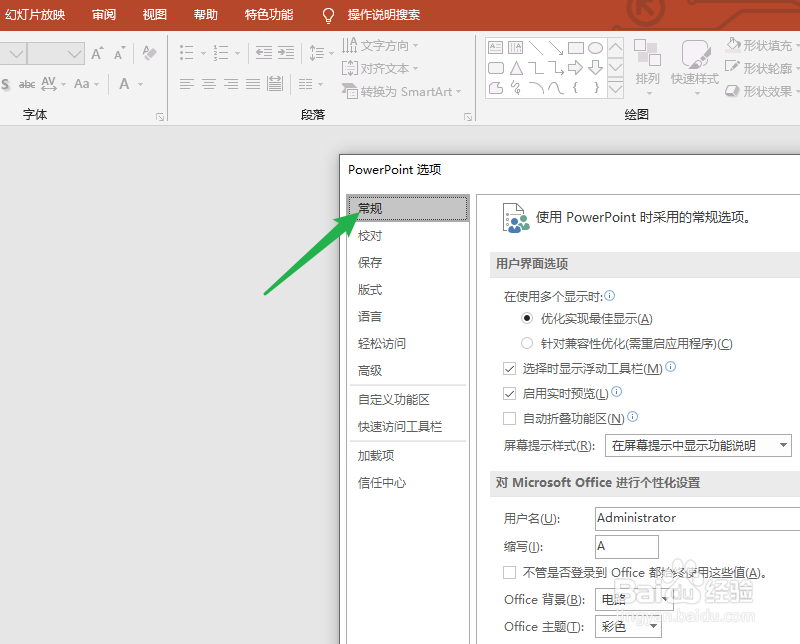Open the 排列 (Arrange) tool

[648, 69]
